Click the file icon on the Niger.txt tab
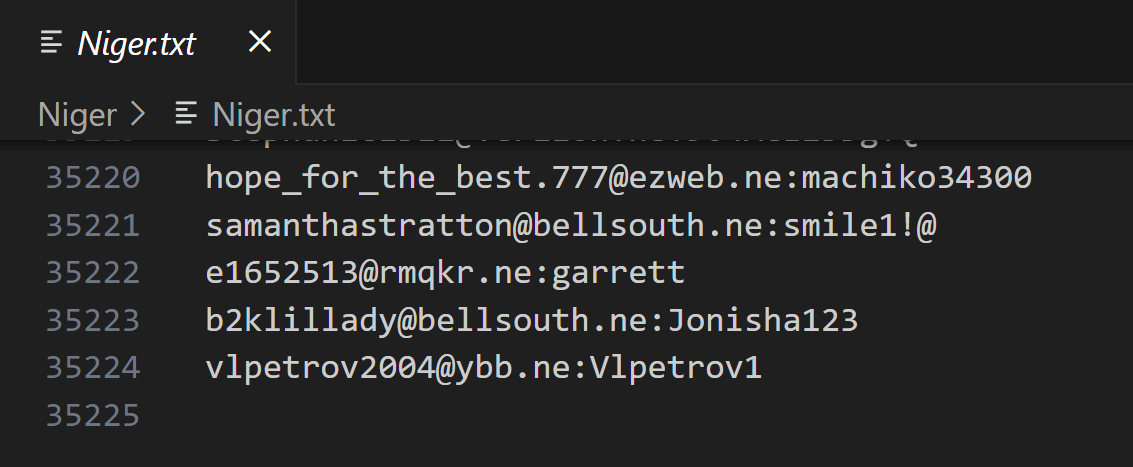The image size is (1133, 467). tap(51, 42)
